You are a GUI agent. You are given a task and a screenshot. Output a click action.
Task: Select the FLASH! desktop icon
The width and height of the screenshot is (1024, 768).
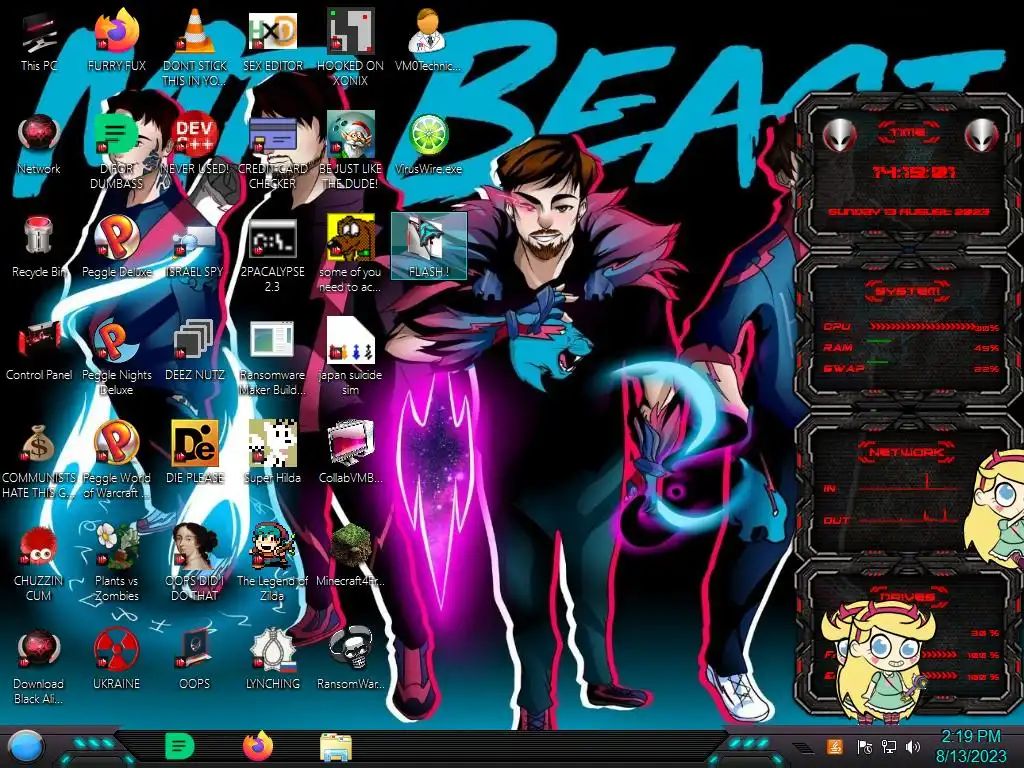[428, 246]
